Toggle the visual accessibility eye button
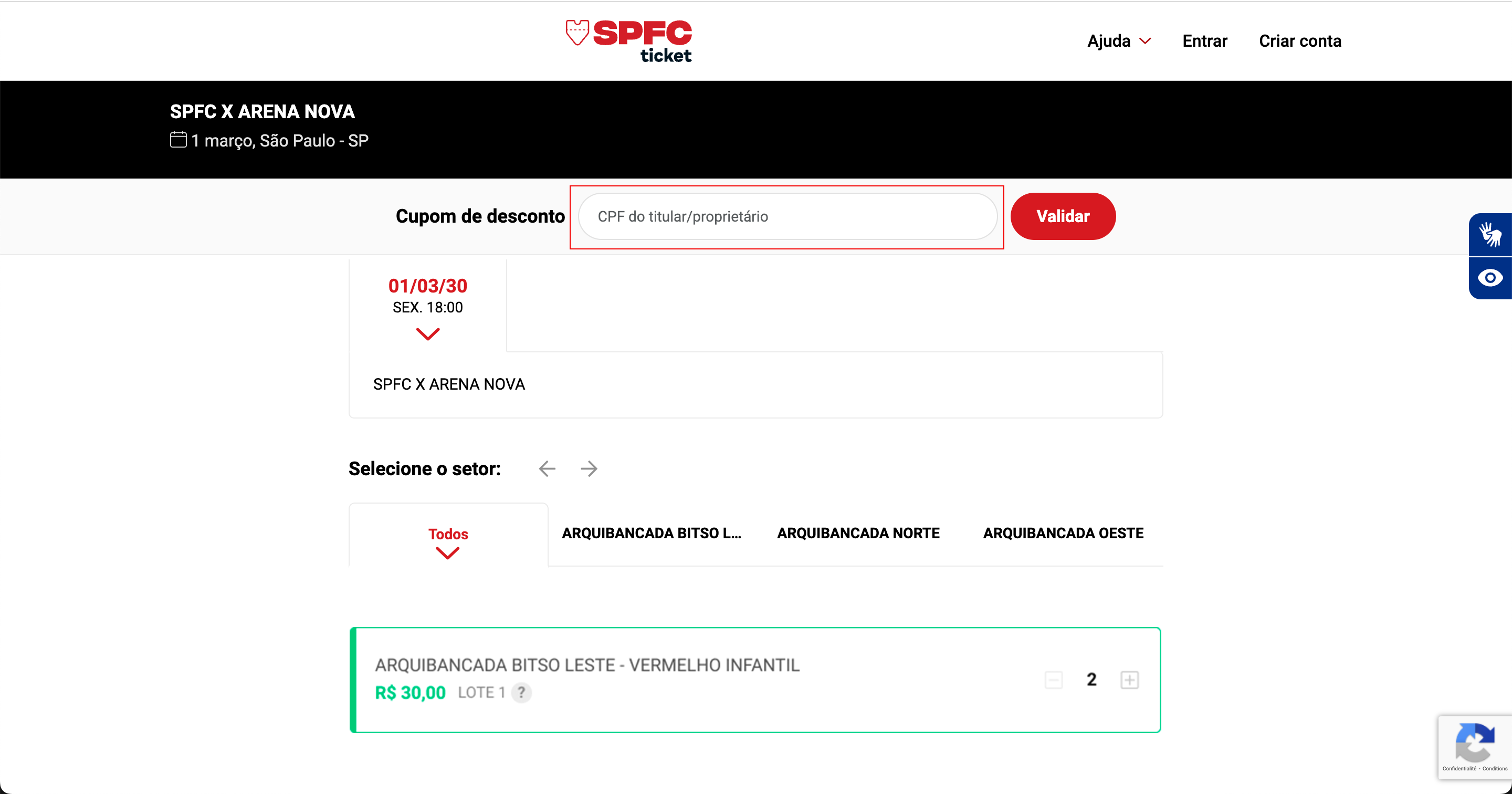 tap(1490, 278)
